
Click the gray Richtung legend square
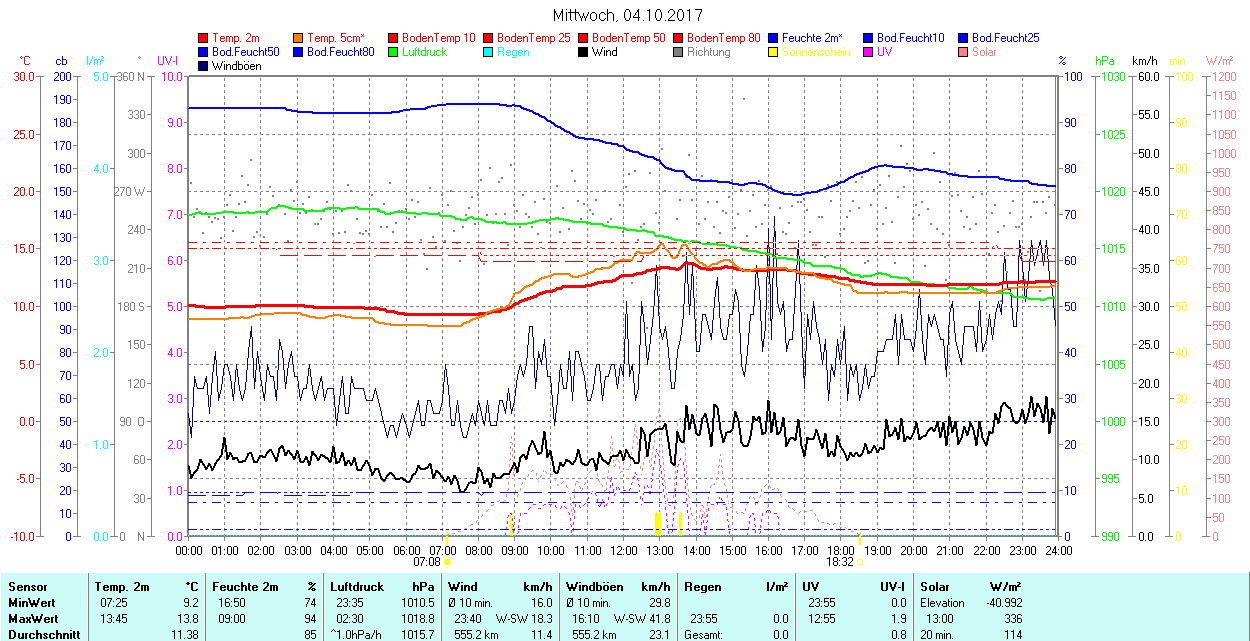(x=679, y=52)
